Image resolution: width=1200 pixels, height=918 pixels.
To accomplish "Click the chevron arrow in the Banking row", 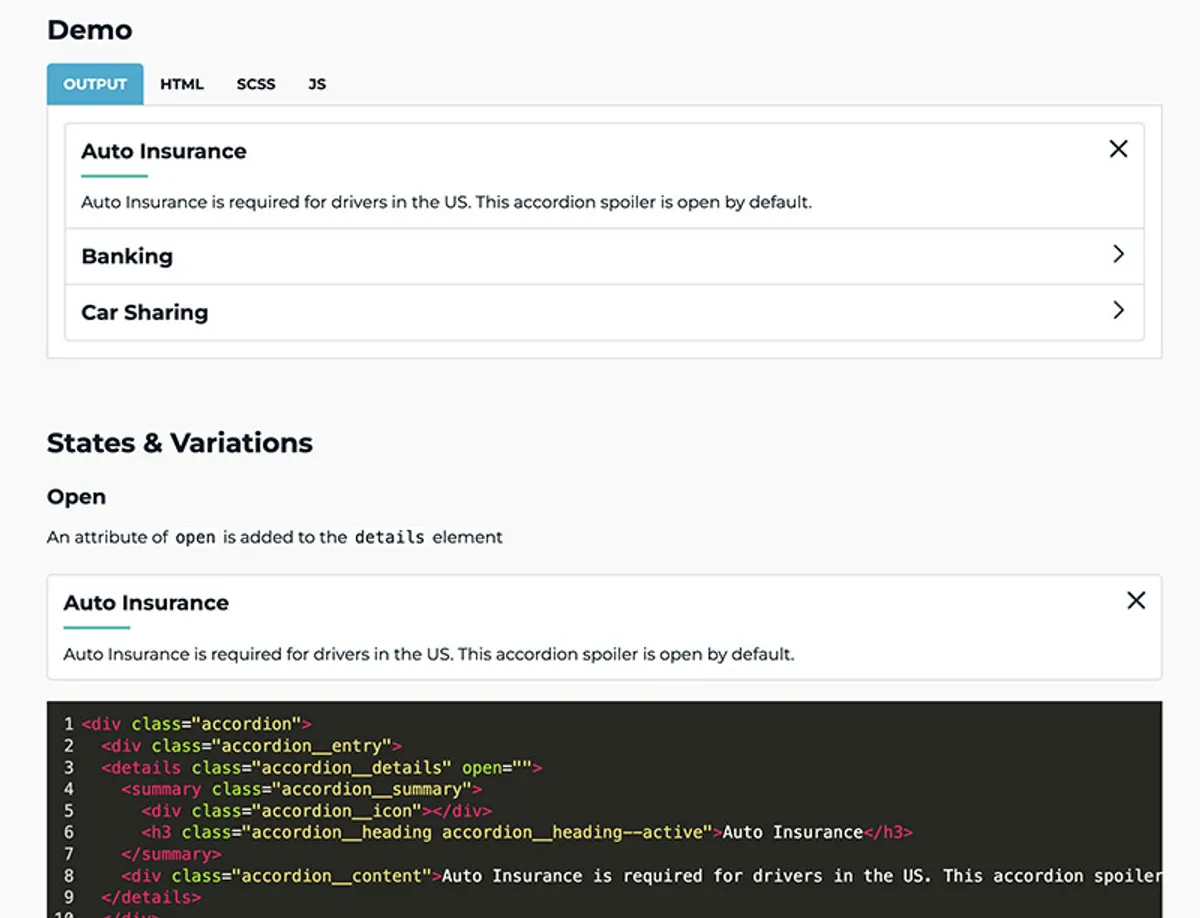I will [1118, 254].
